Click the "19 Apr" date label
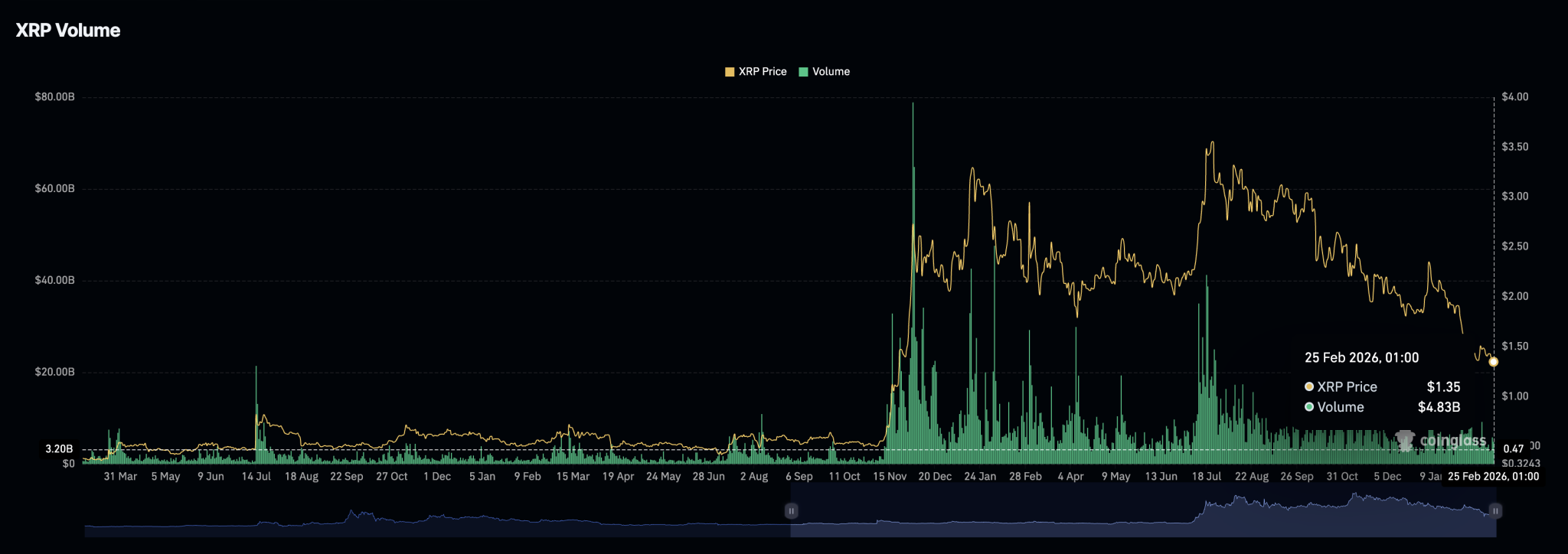Image resolution: width=1568 pixels, height=554 pixels. (618, 477)
